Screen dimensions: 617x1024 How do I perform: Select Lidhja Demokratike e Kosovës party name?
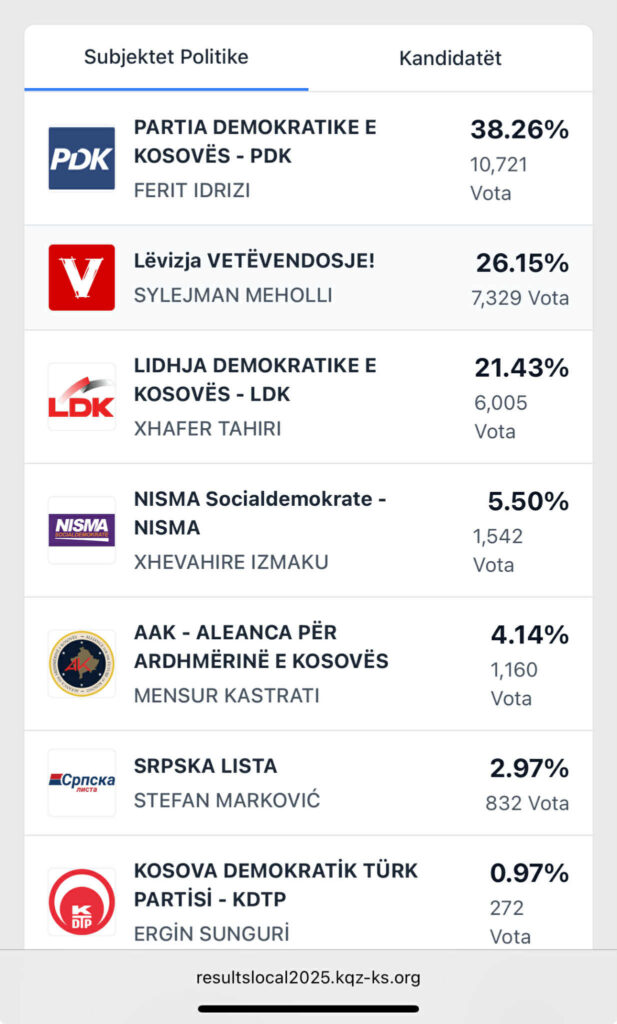point(255,380)
